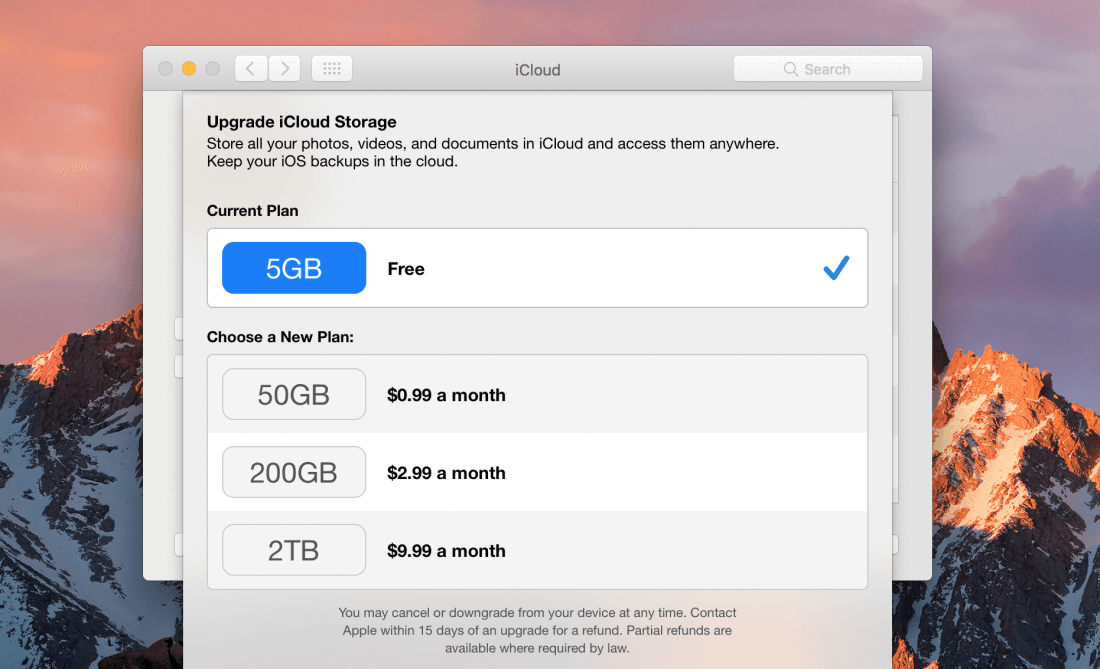Viewport: 1100px width, 669px height.
Task: Click the iCloud window title
Action: pos(537,69)
